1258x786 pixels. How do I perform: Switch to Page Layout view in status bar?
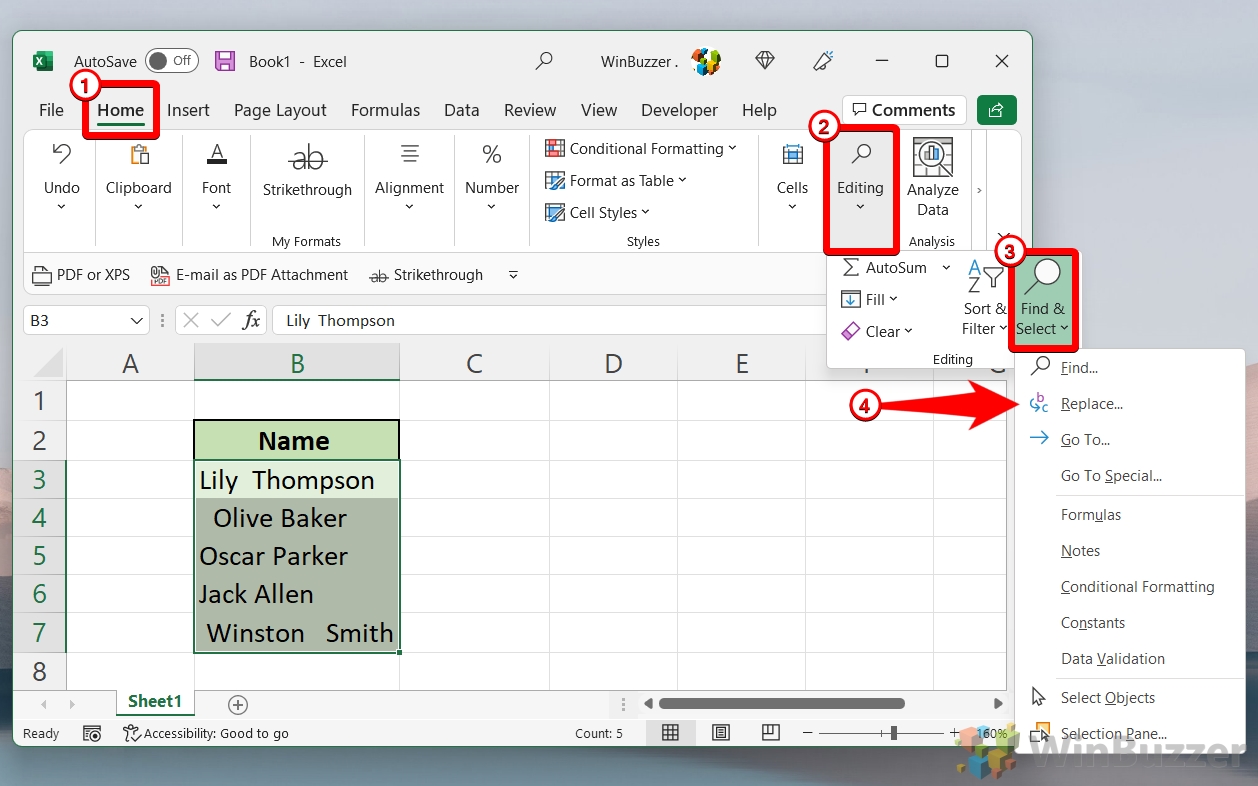[720, 733]
